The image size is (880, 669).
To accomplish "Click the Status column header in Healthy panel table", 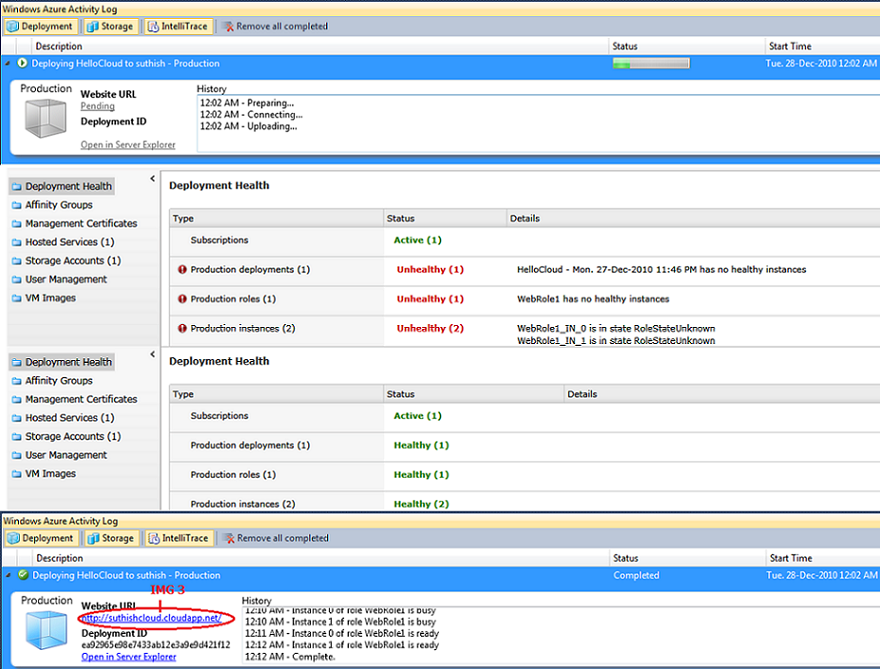I will point(474,394).
